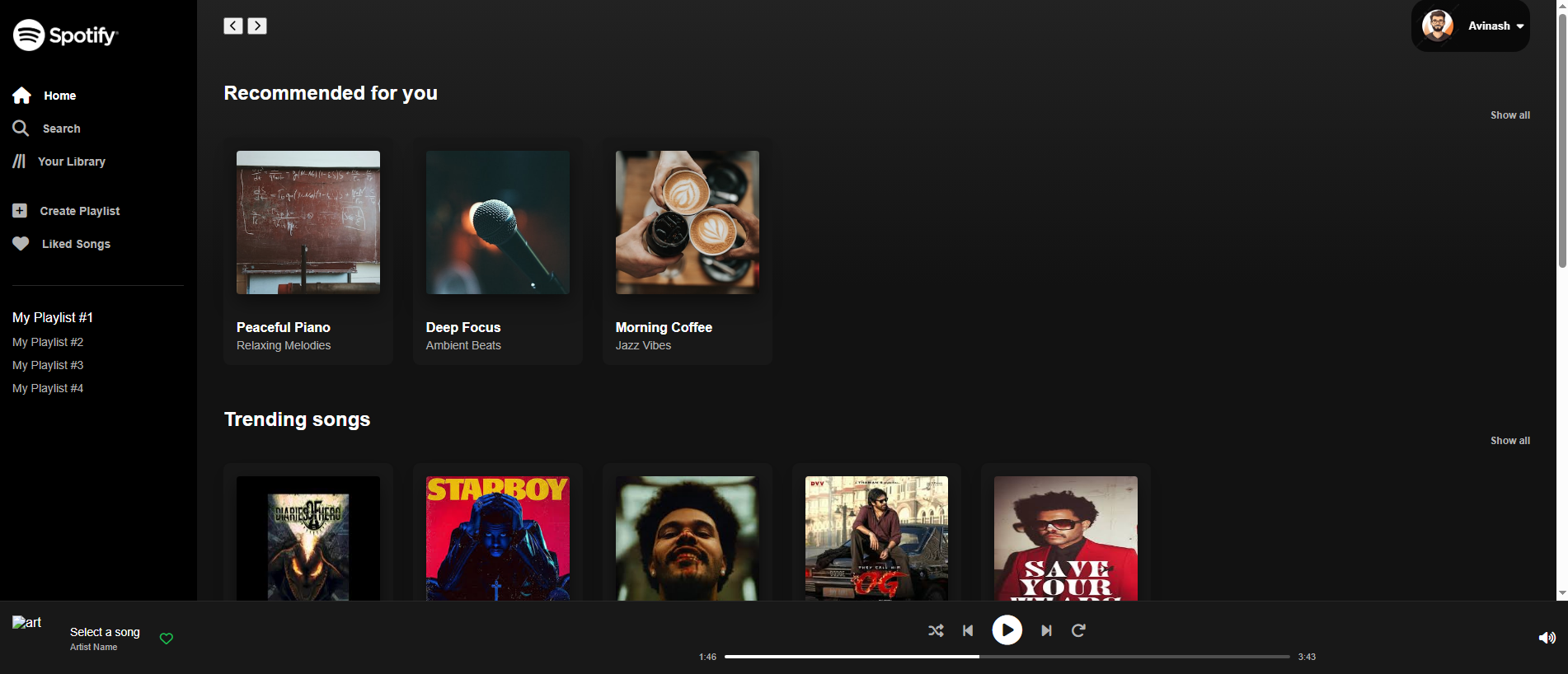This screenshot has width=1568, height=674.
Task: Go forward with the right arrow button
Action: (257, 26)
